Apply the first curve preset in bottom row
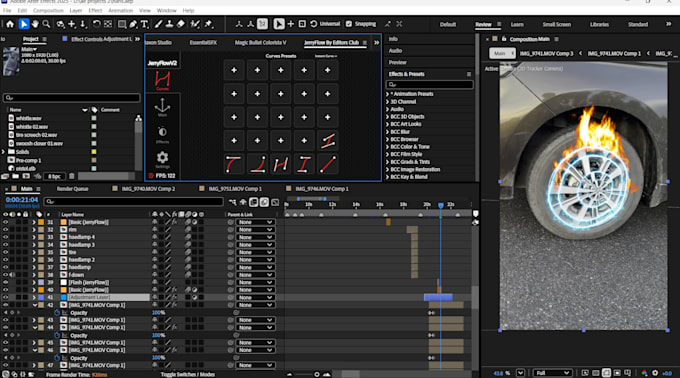Screen dimensions: 680x378 click(234, 164)
